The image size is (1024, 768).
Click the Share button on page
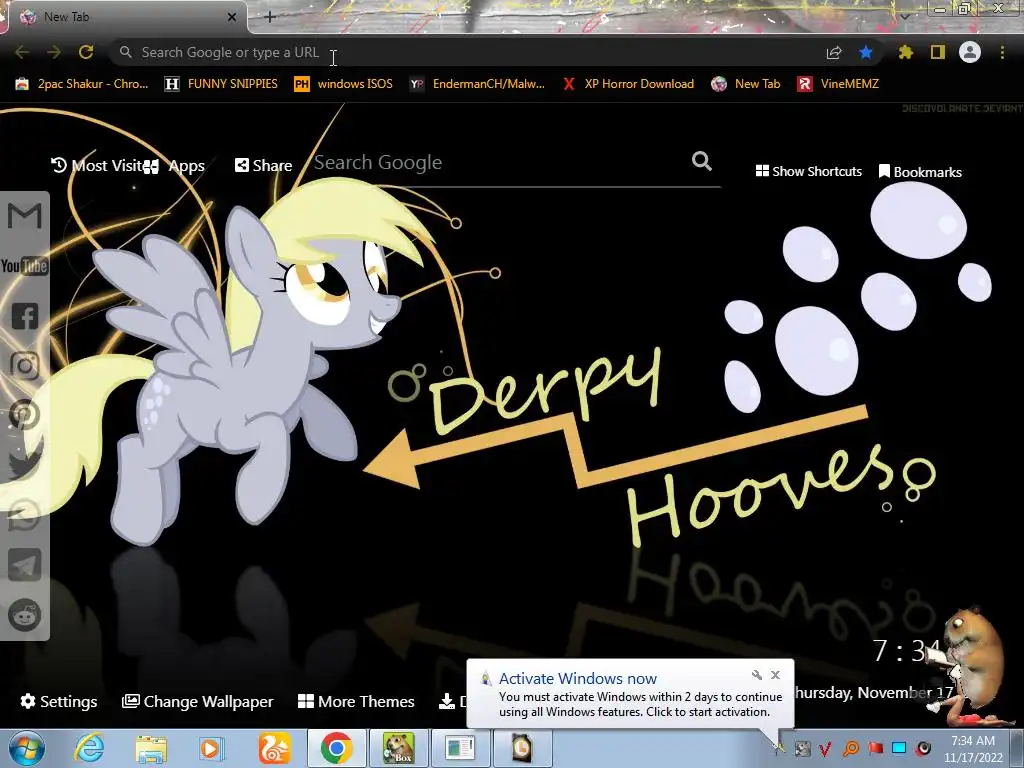[x=263, y=165]
